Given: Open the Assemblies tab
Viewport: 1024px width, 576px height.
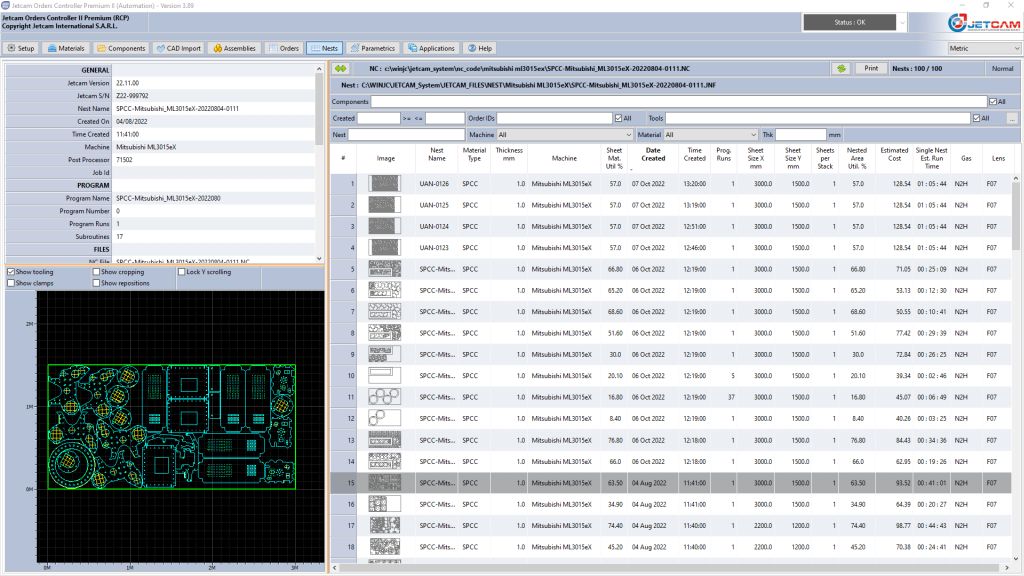Looking at the screenshot, I should pyautogui.click(x=234, y=48).
